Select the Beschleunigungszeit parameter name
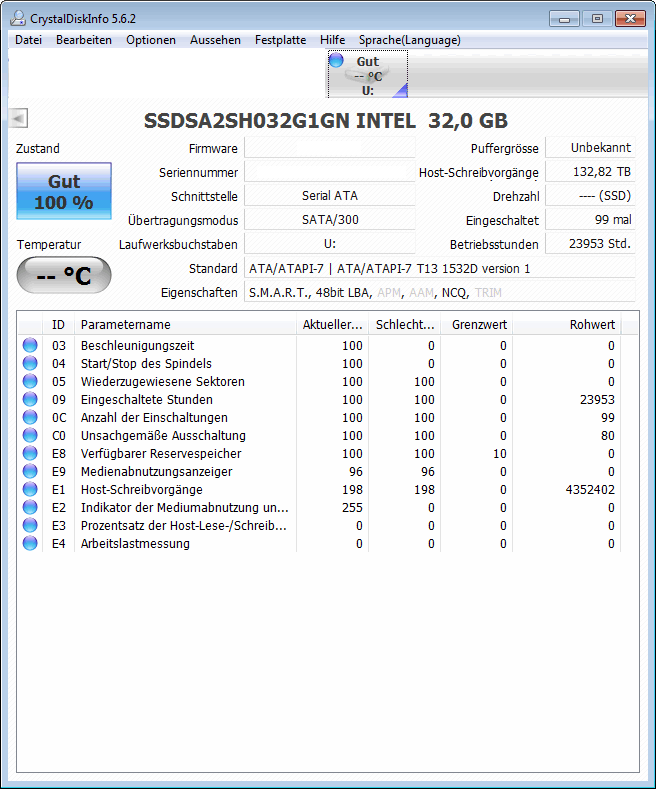 (x=137, y=346)
